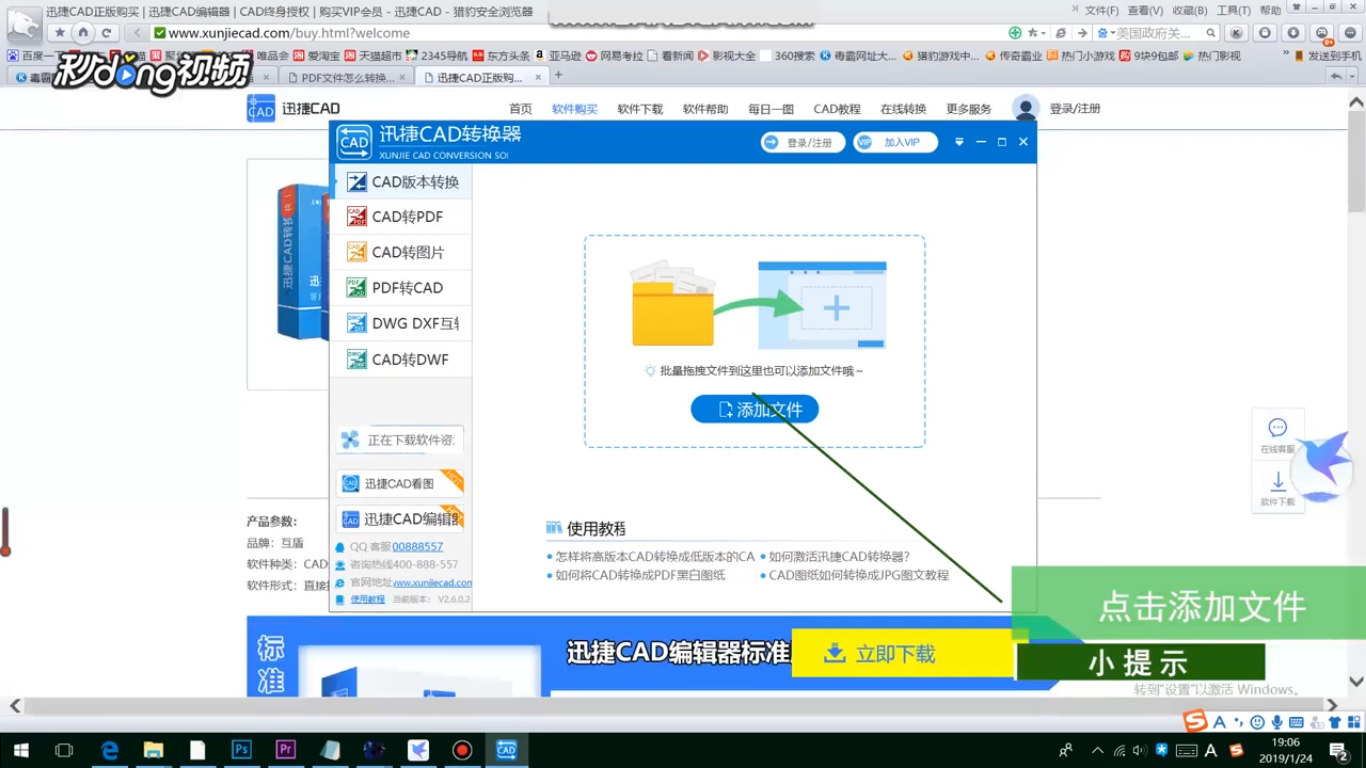Viewport: 1366px width, 768px height.
Task: Open 在线客服 chat widget
Action: point(1277,436)
